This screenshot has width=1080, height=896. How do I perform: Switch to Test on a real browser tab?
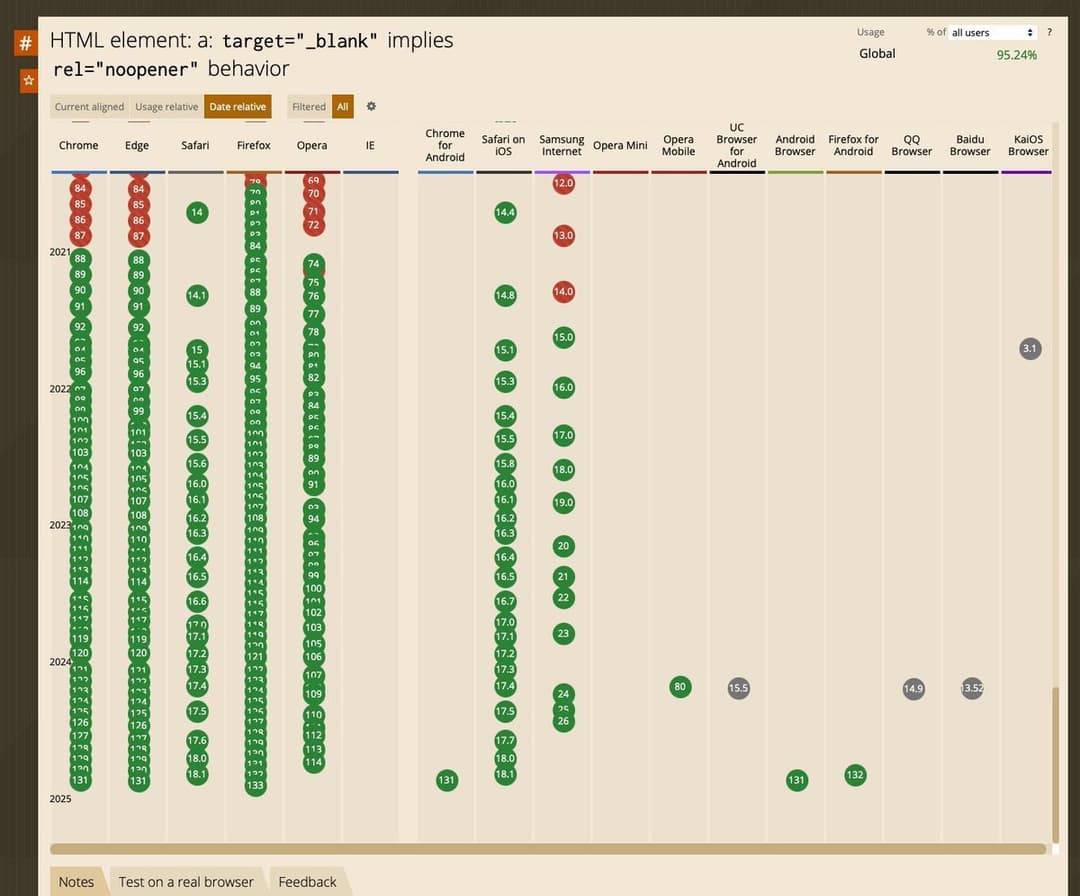coord(186,882)
